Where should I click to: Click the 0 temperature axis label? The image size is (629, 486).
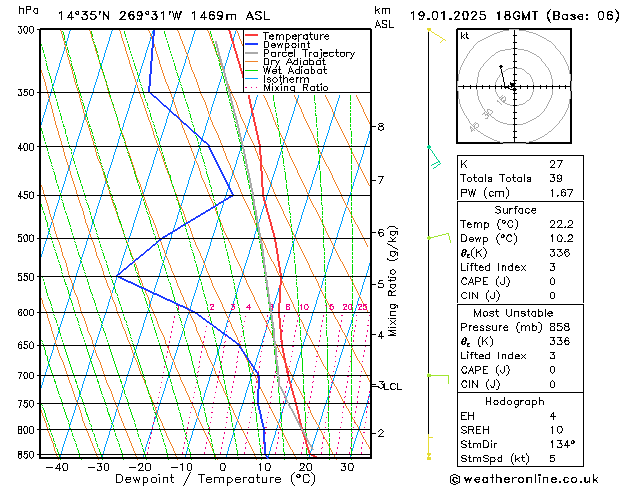coord(223,467)
